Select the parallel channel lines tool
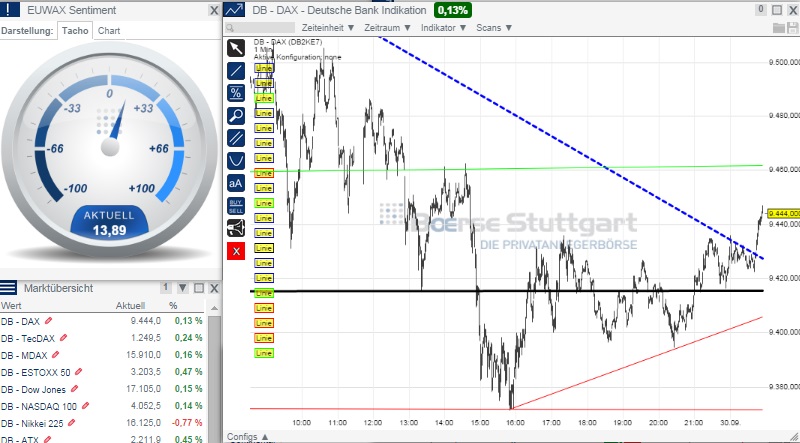This screenshot has height=443, width=800. [236, 138]
